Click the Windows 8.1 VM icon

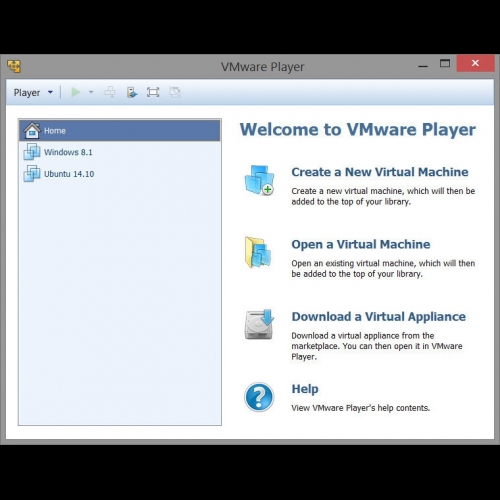point(32,152)
